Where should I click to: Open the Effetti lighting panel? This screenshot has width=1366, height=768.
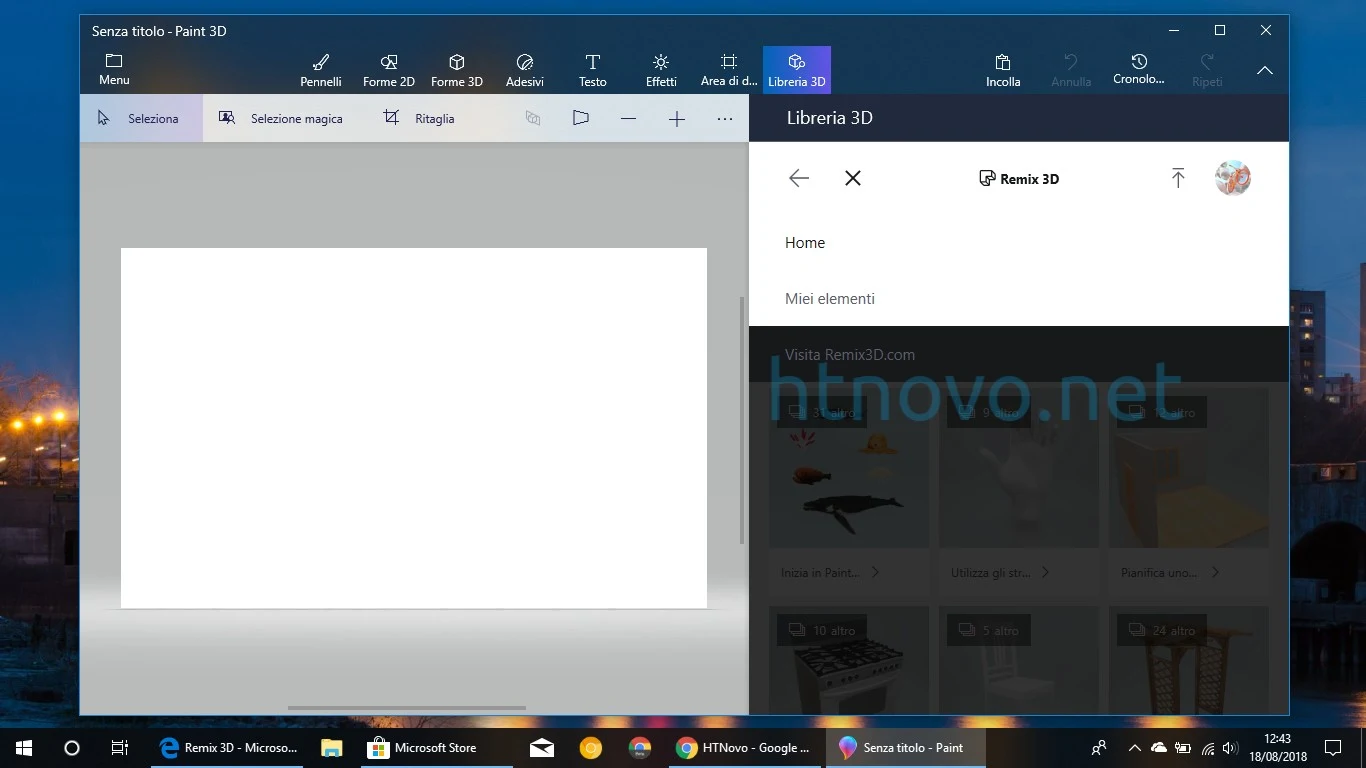pyautogui.click(x=661, y=70)
